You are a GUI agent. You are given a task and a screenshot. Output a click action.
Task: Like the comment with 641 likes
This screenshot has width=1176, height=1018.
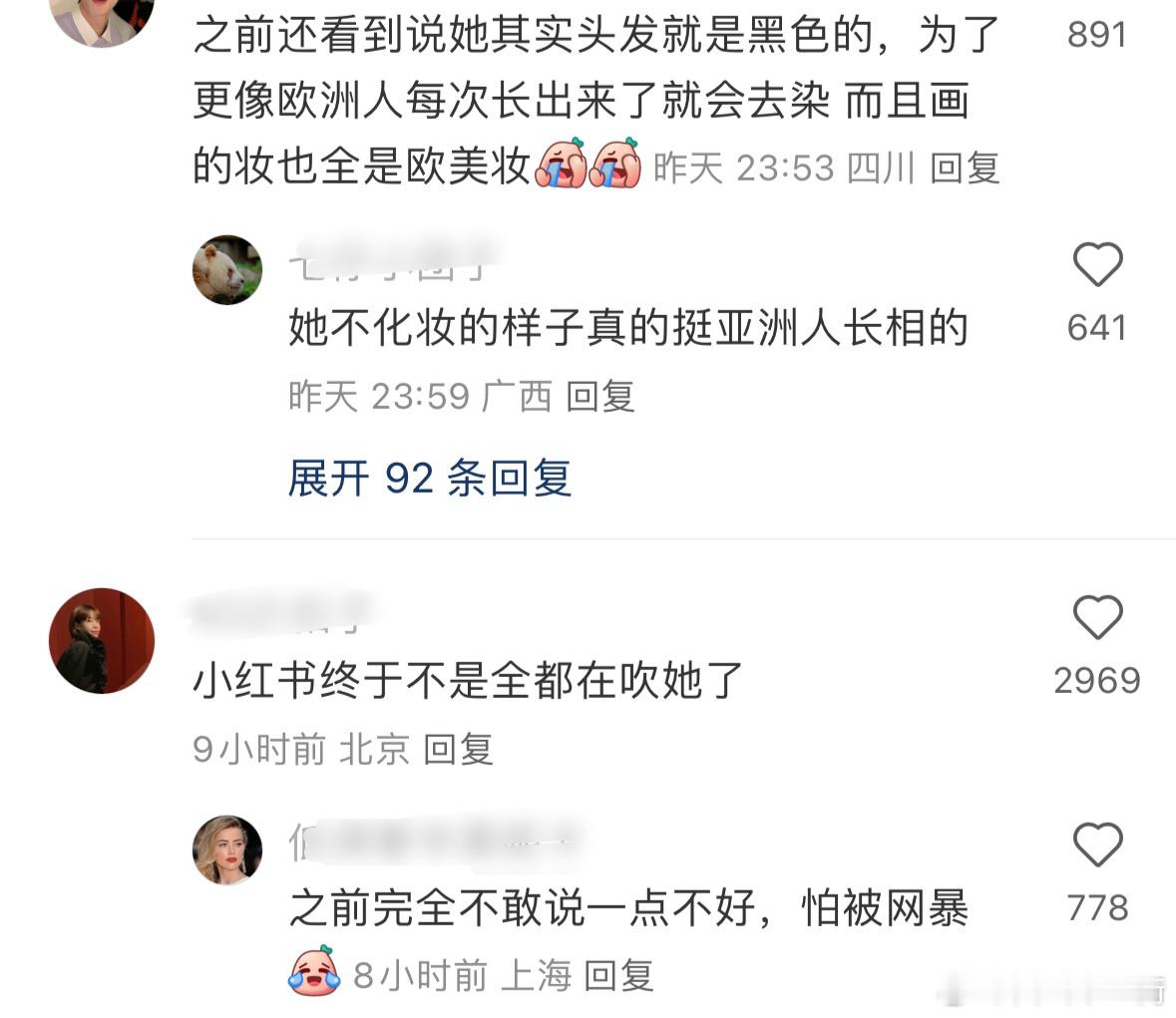click(1097, 264)
